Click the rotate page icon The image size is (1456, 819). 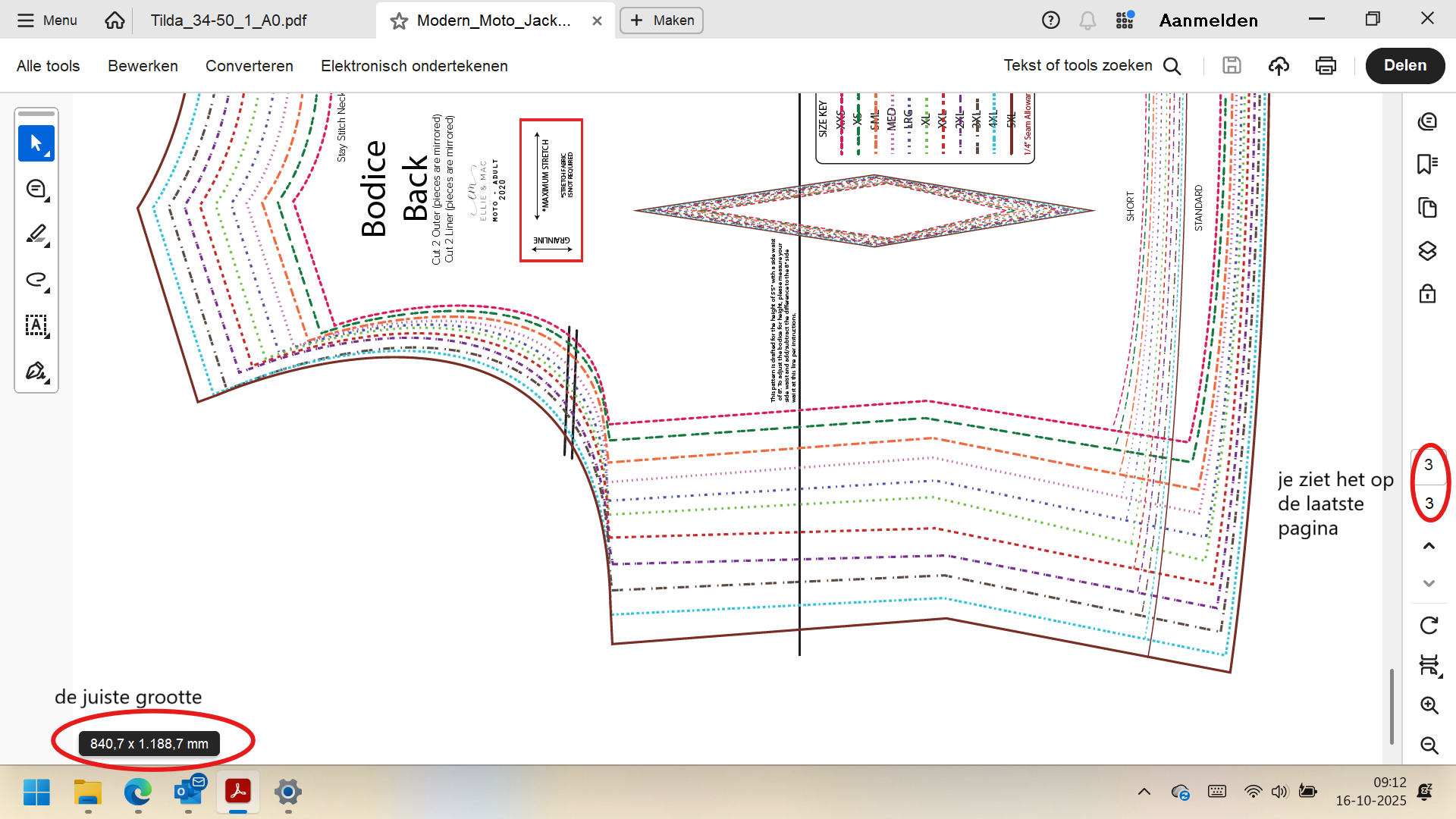(1429, 626)
